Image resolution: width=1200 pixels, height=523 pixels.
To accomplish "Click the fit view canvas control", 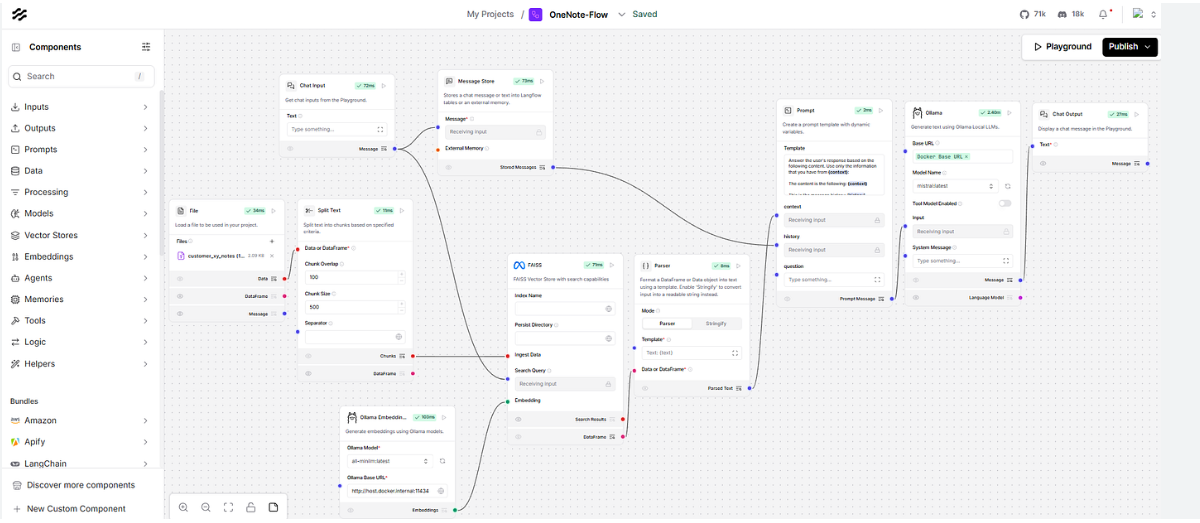I will tap(229, 508).
